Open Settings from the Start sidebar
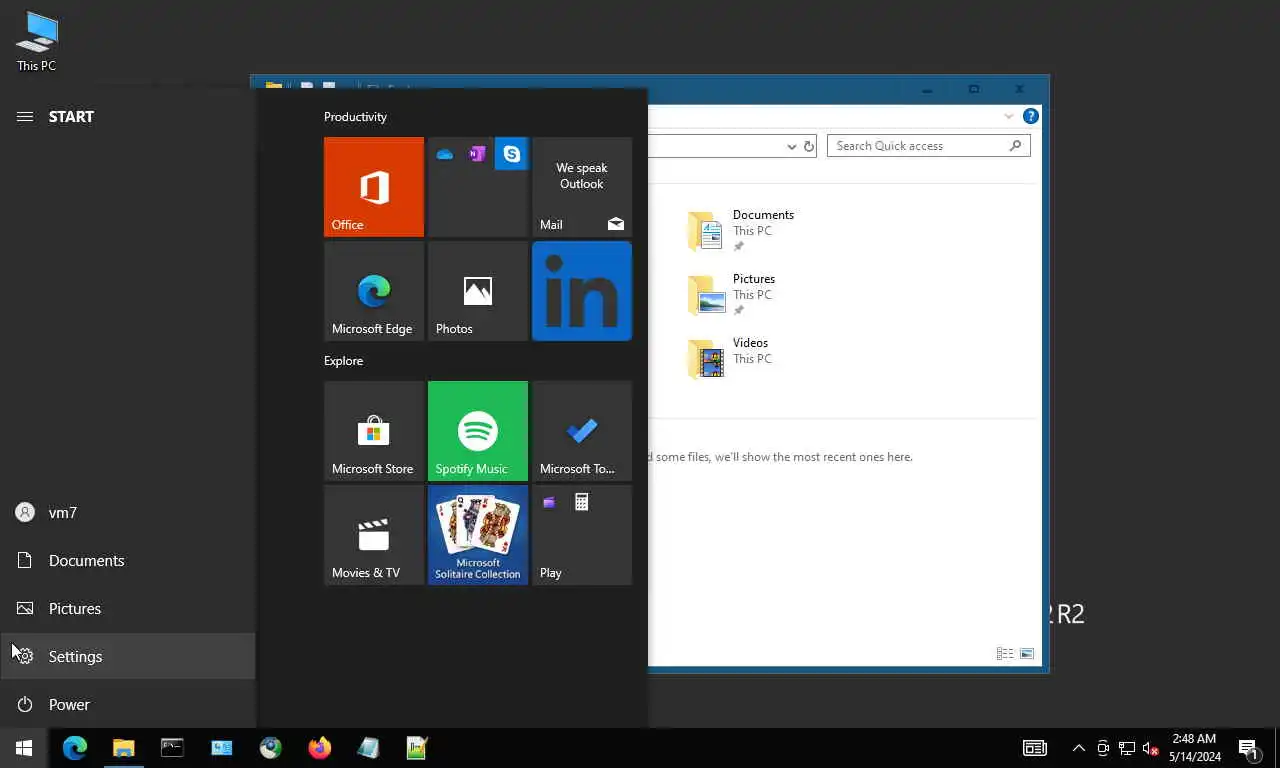The width and height of the screenshot is (1280, 768). coord(128,657)
